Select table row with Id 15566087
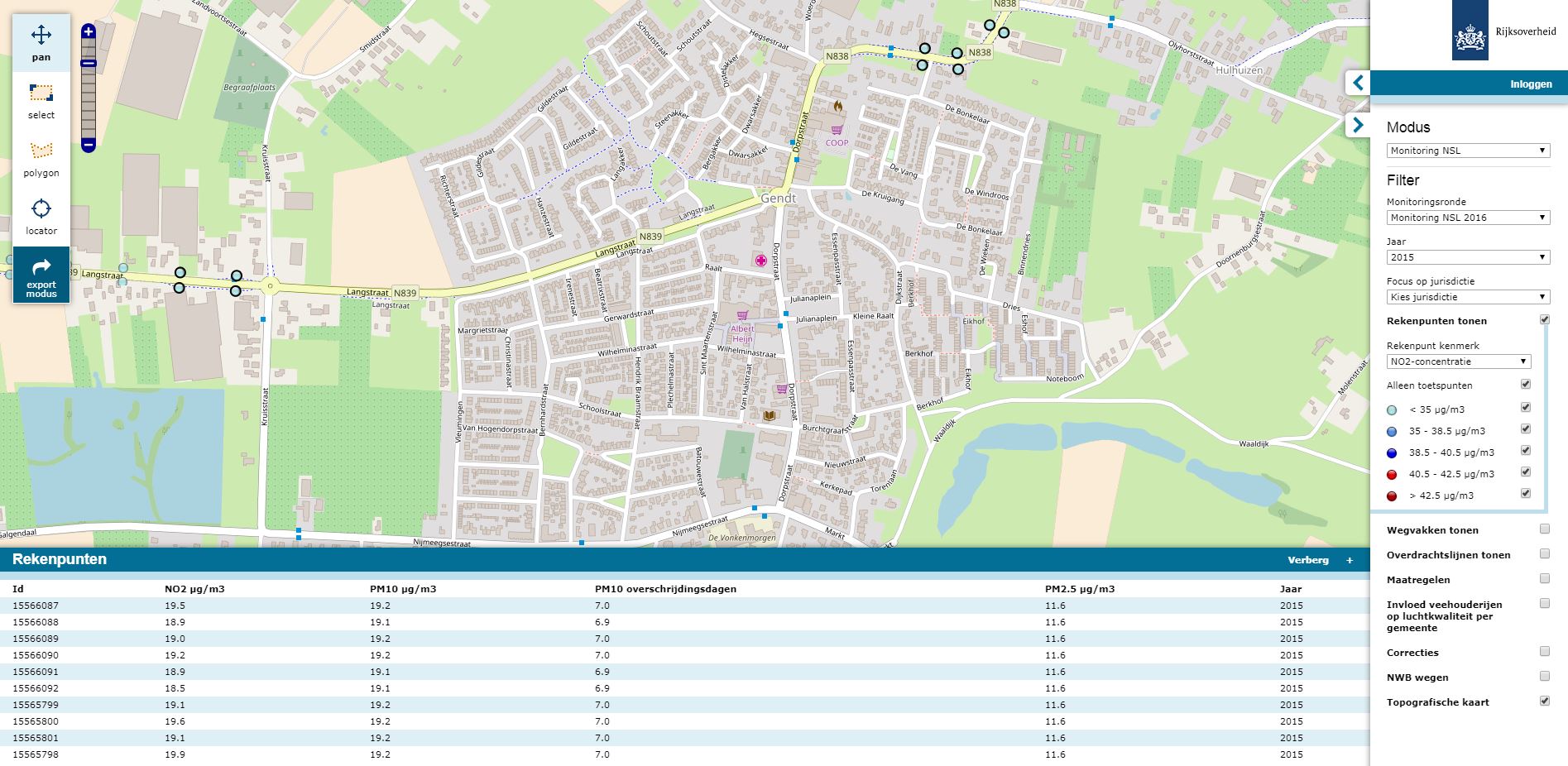 coord(684,606)
